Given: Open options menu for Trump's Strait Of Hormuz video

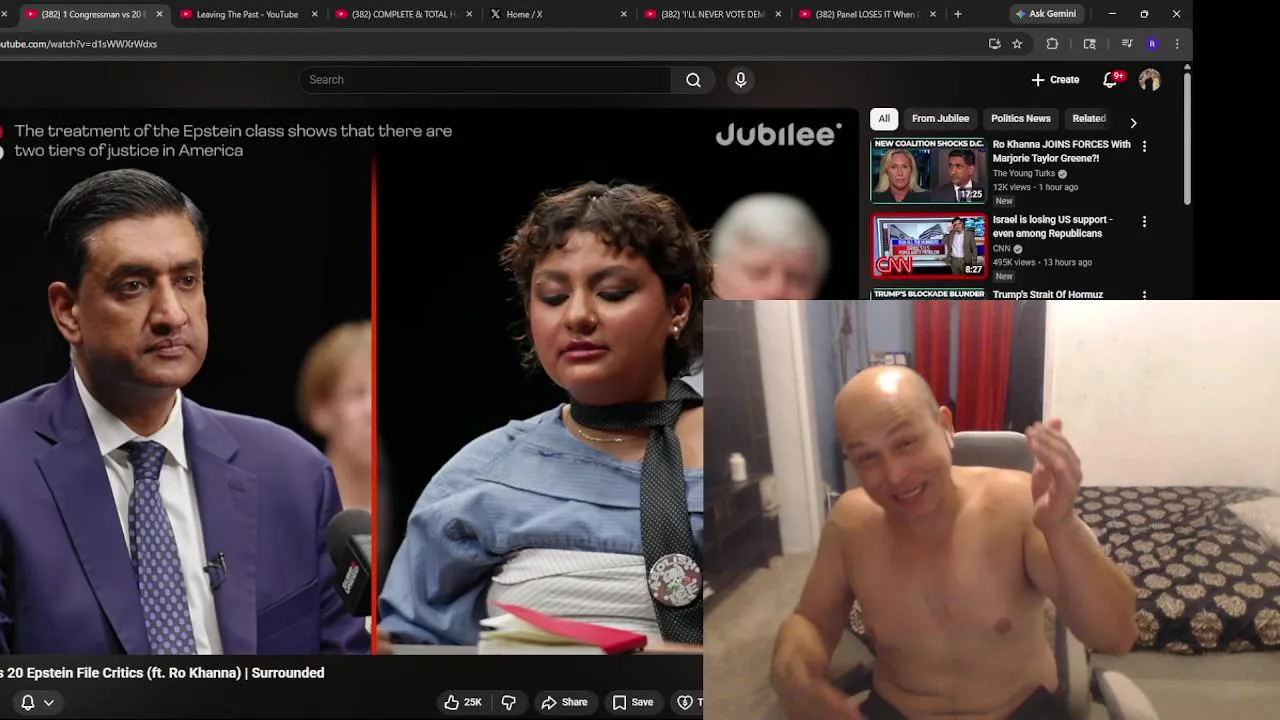Looking at the screenshot, I should (1144, 295).
